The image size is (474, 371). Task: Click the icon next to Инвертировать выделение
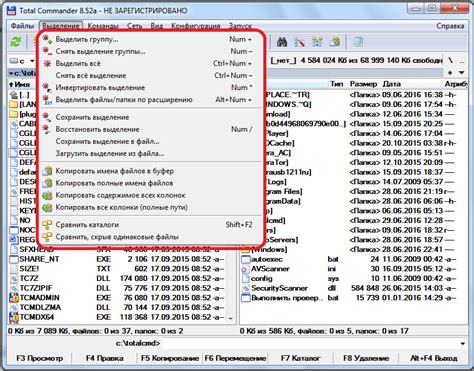[x=48, y=87]
